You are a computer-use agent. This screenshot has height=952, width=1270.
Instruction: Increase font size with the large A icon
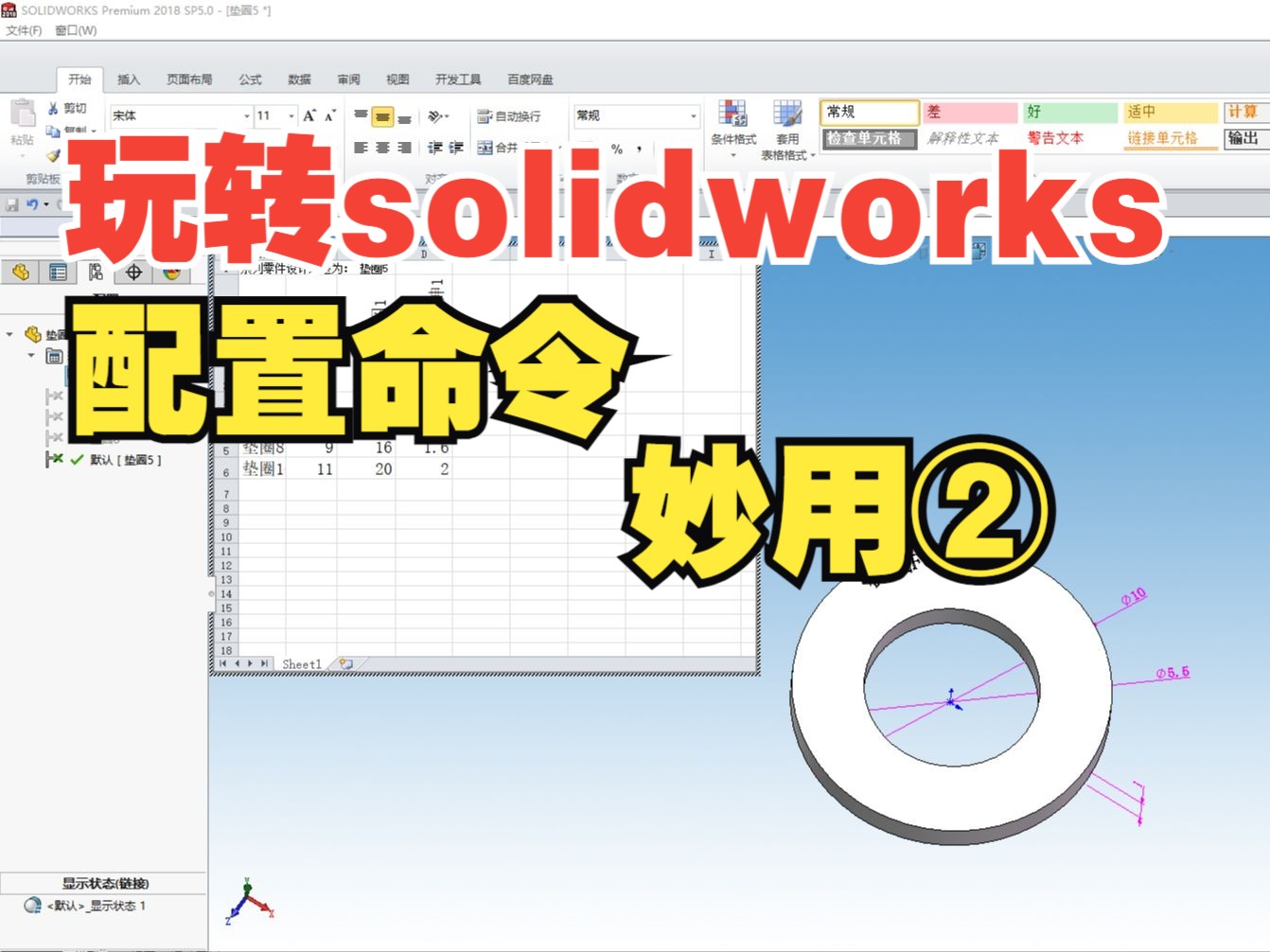coord(309,115)
